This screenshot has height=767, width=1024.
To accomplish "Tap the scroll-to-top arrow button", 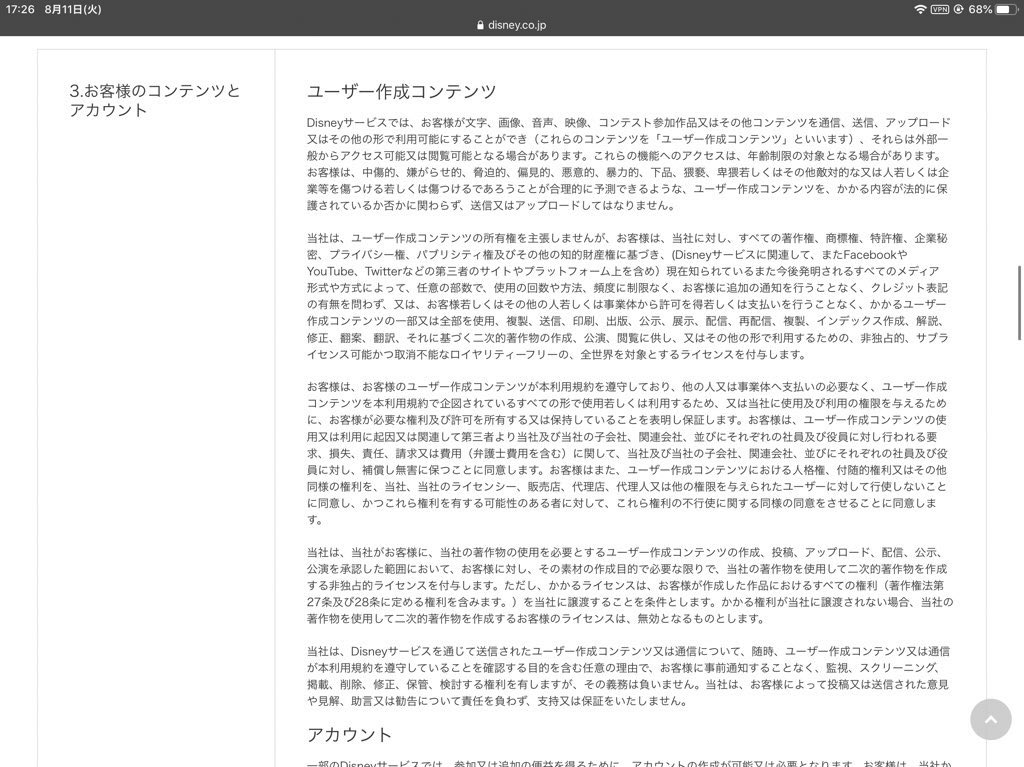I will pos(991,719).
